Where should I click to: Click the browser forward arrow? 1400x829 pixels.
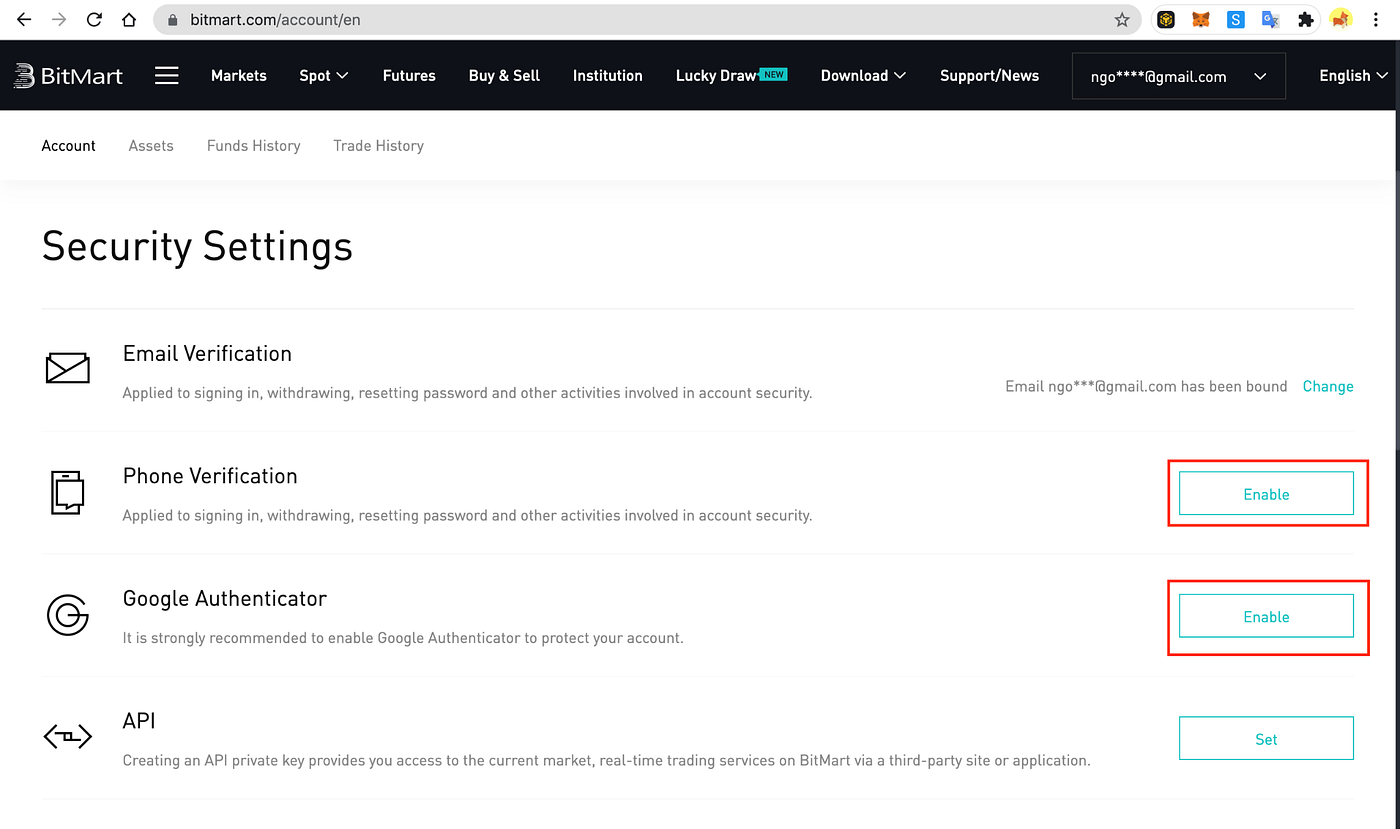59,19
